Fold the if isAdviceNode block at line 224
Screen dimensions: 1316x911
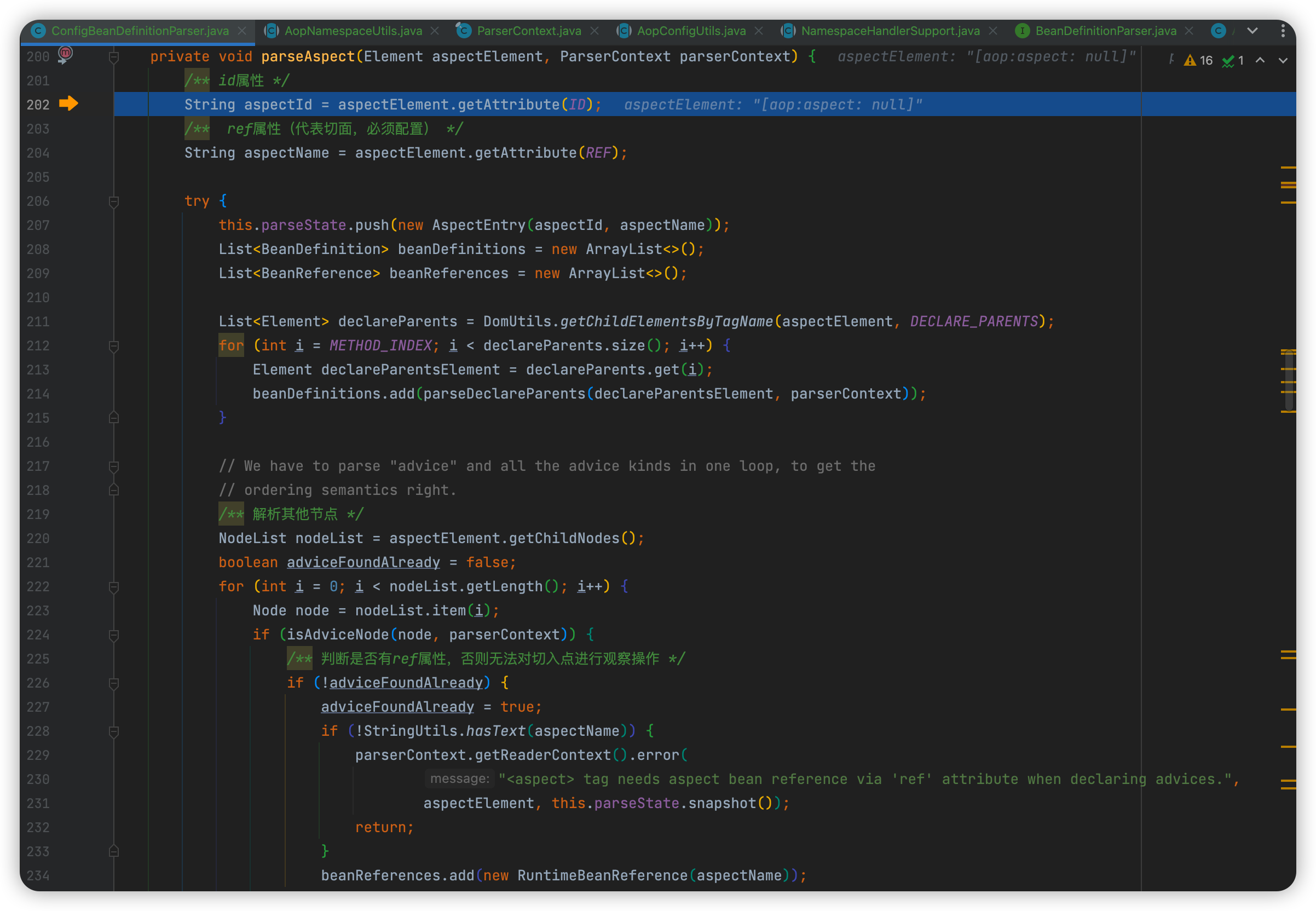tap(113, 635)
